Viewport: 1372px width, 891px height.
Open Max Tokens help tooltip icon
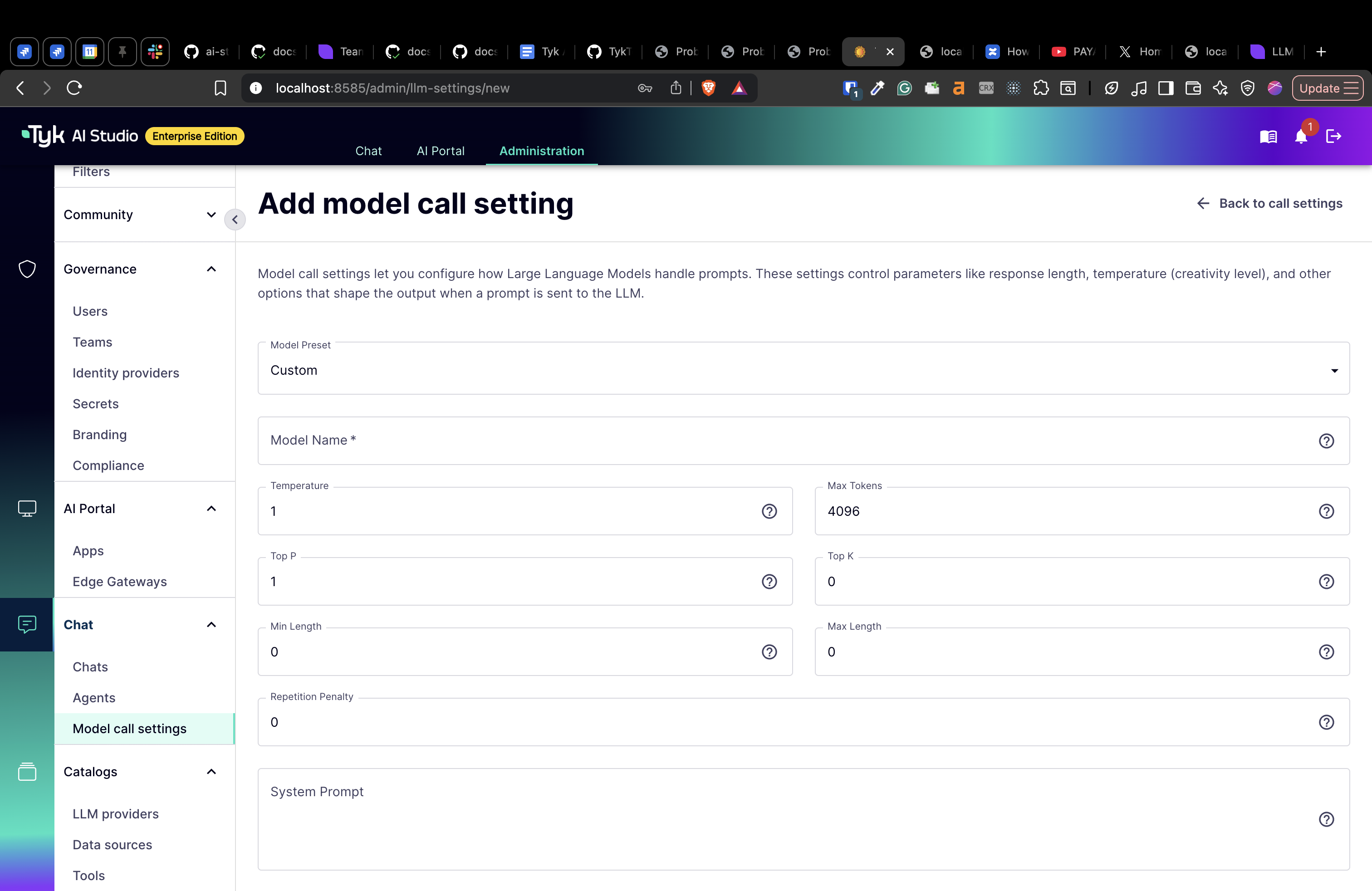pos(1327,511)
